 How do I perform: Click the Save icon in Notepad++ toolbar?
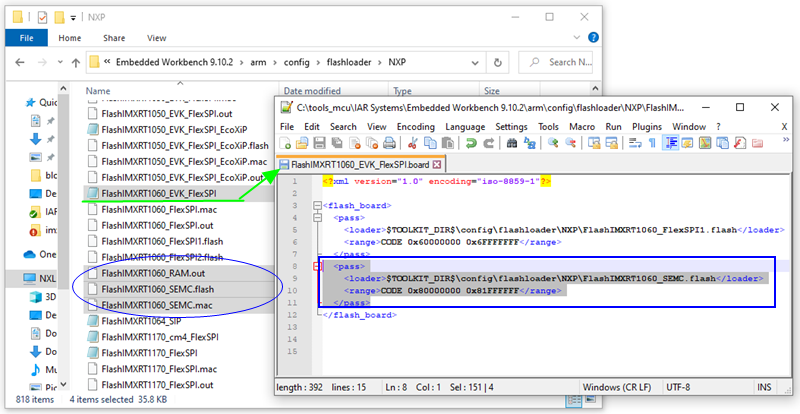click(x=319, y=143)
